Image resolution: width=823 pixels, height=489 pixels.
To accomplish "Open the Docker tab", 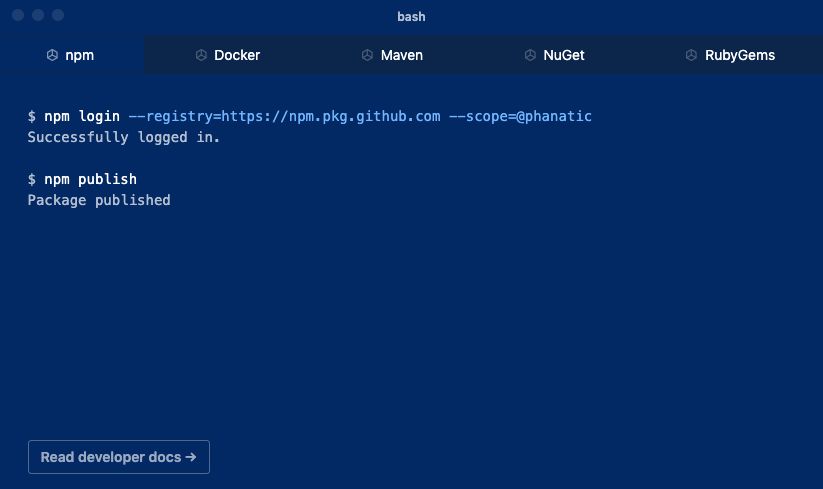I will click(227, 55).
